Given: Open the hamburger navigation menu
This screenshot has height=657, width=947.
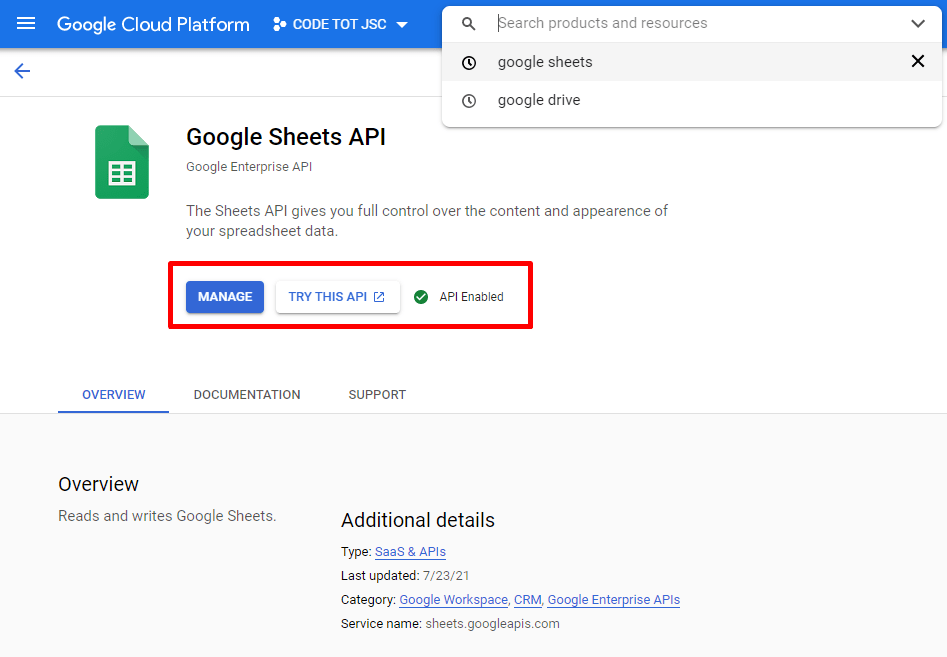Looking at the screenshot, I should tap(26, 24).
